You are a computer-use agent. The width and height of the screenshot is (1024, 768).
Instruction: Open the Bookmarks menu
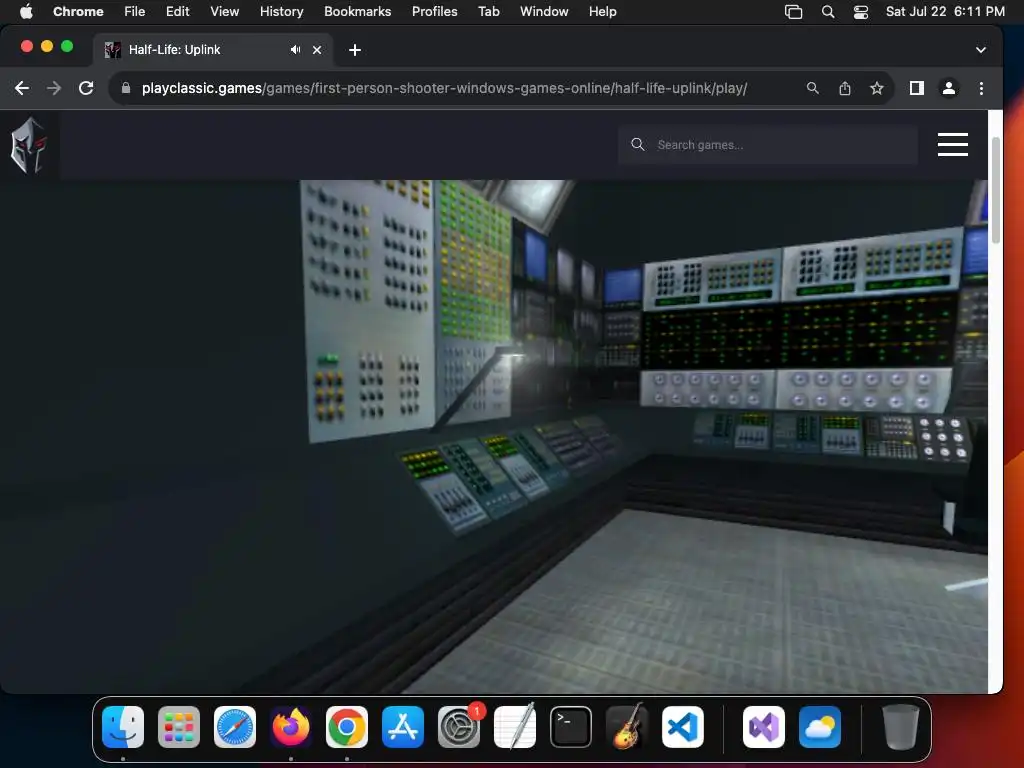357,11
